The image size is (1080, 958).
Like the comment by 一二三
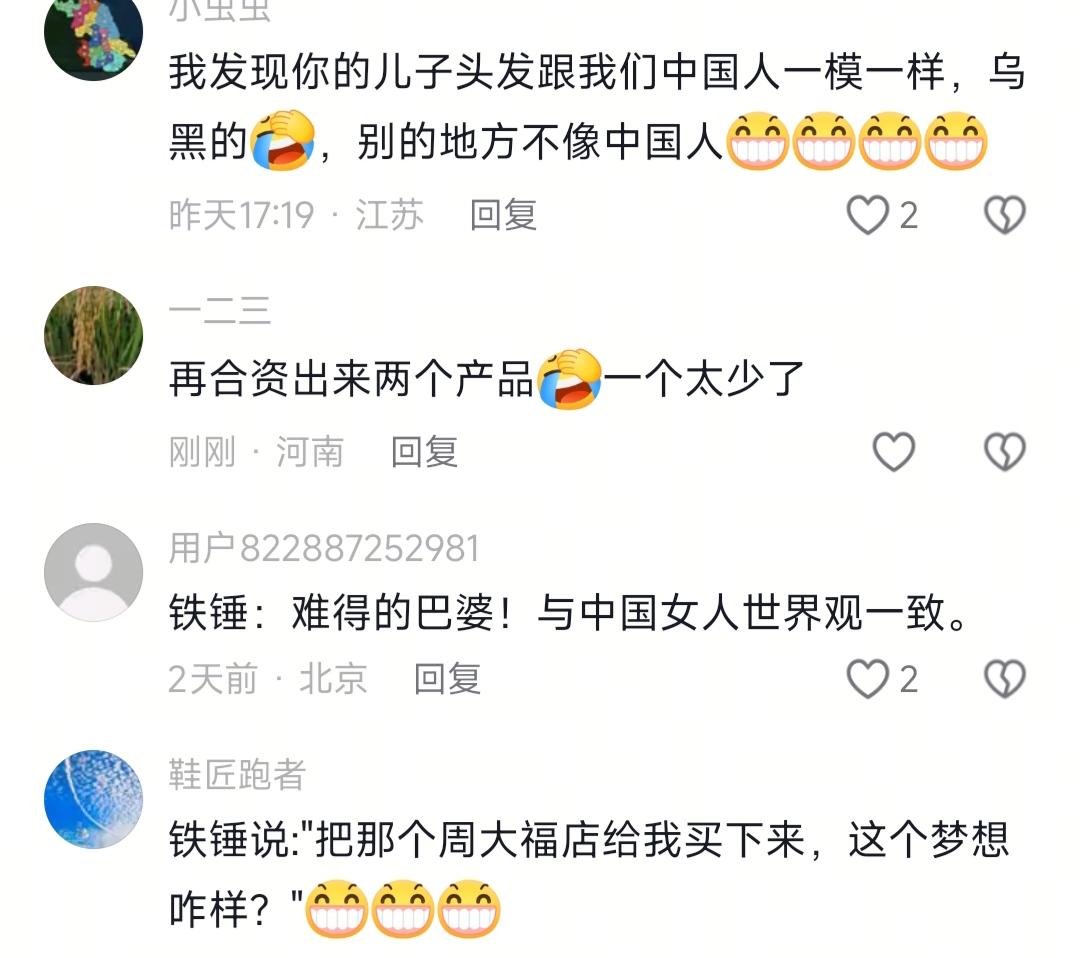(893, 452)
